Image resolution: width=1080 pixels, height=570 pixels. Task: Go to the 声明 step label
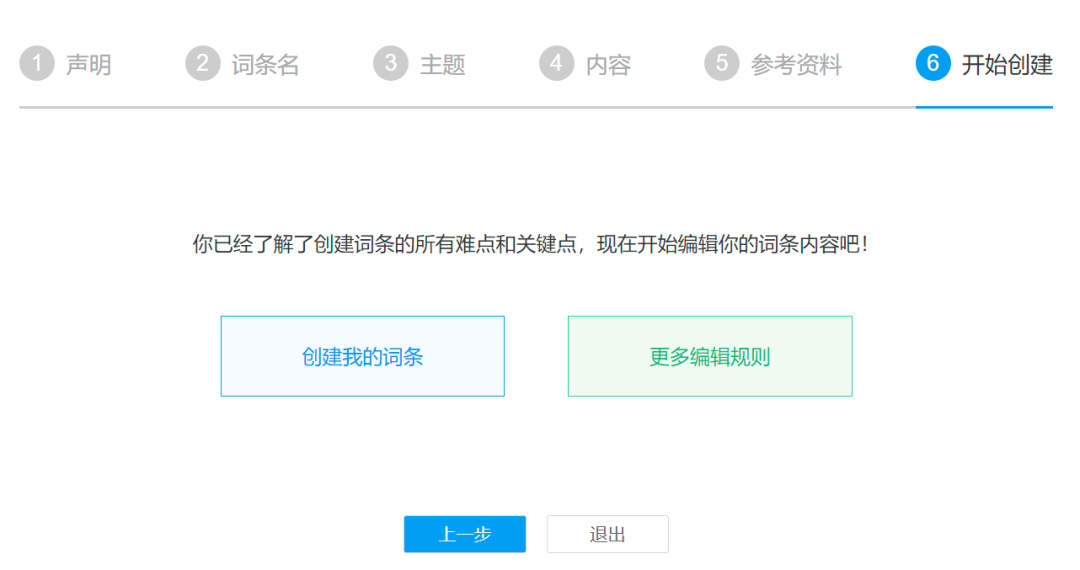coord(88,65)
